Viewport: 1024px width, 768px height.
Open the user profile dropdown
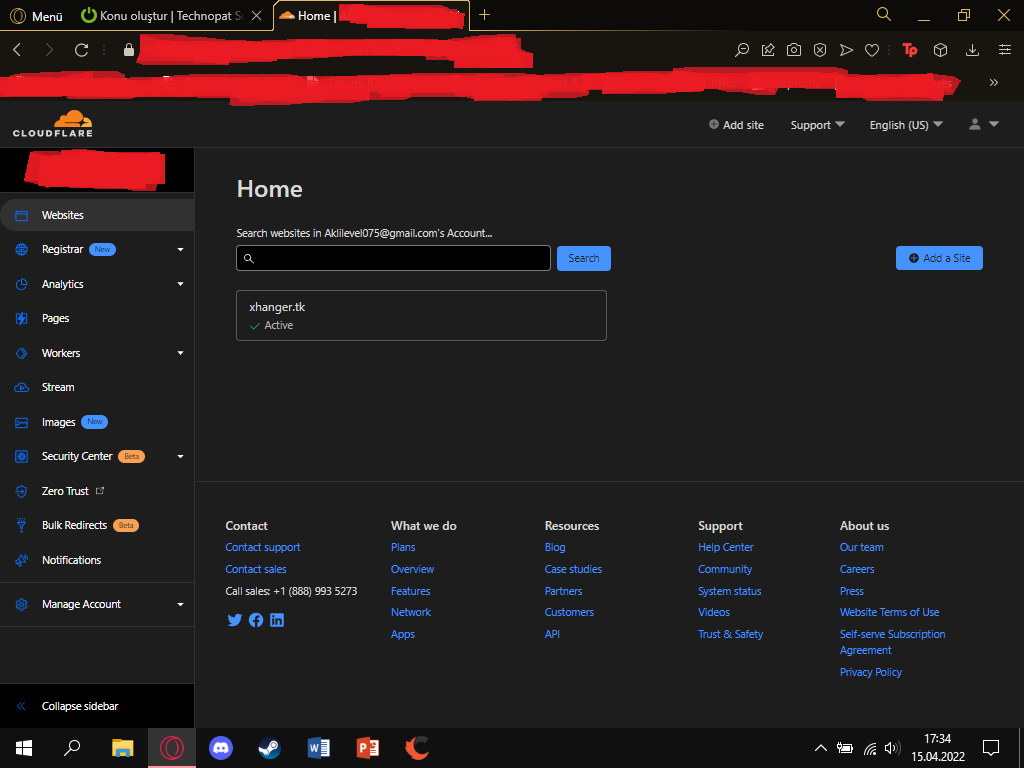click(984, 124)
